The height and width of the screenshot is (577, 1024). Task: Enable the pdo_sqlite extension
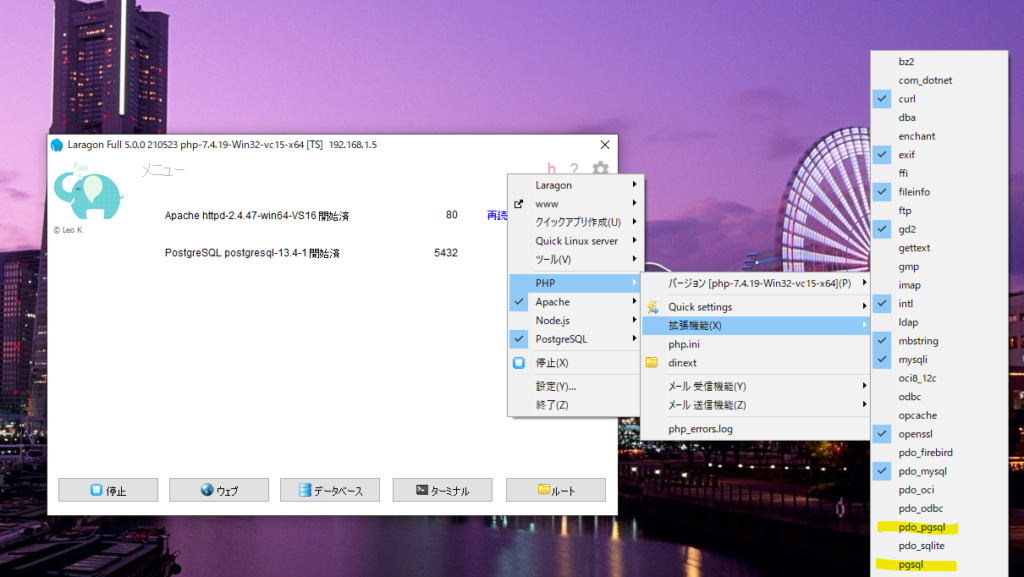point(939,546)
